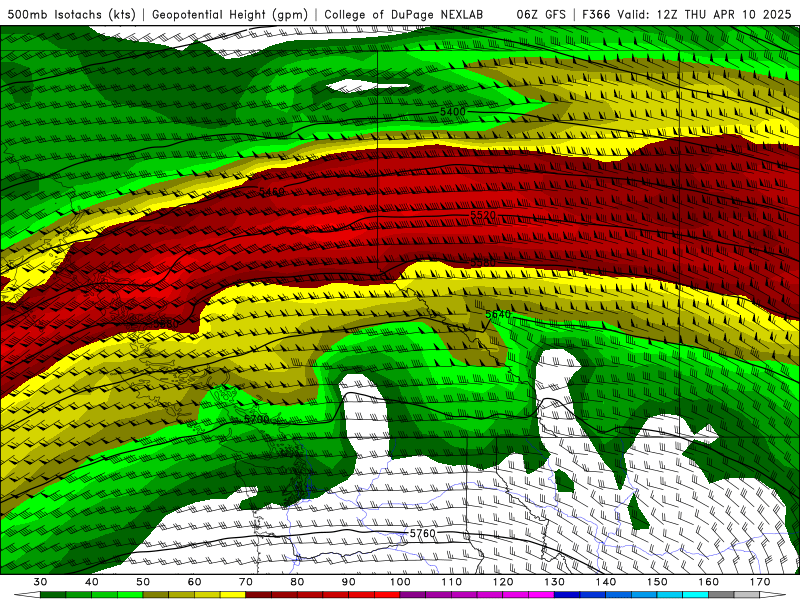The height and width of the screenshot is (600, 800).
Task: Click the 'Valid: 12Z THU APR 10 2025' text
Action: click(x=704, y=15)
